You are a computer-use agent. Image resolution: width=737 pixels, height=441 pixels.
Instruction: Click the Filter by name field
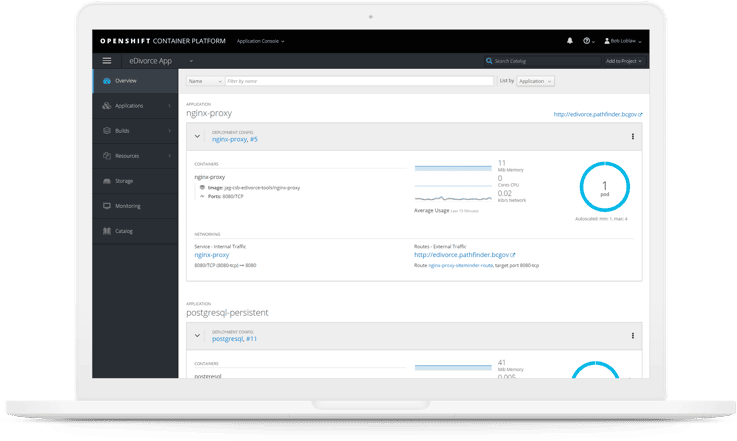coord(359,81)
